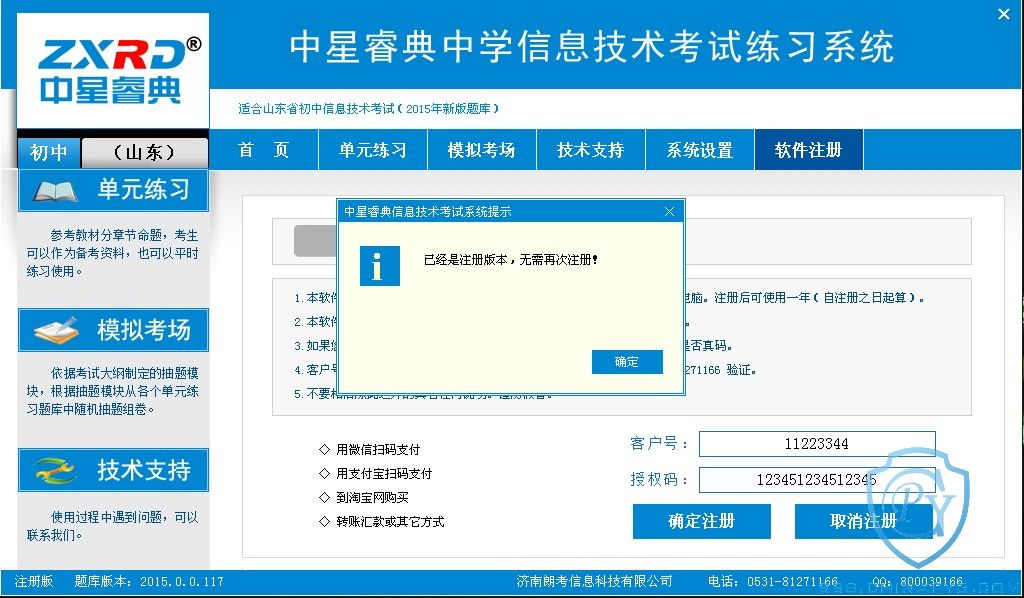Click the pencil paper icon beside 模拟考场
1024x598 pixels.
(x=55, y=330)
